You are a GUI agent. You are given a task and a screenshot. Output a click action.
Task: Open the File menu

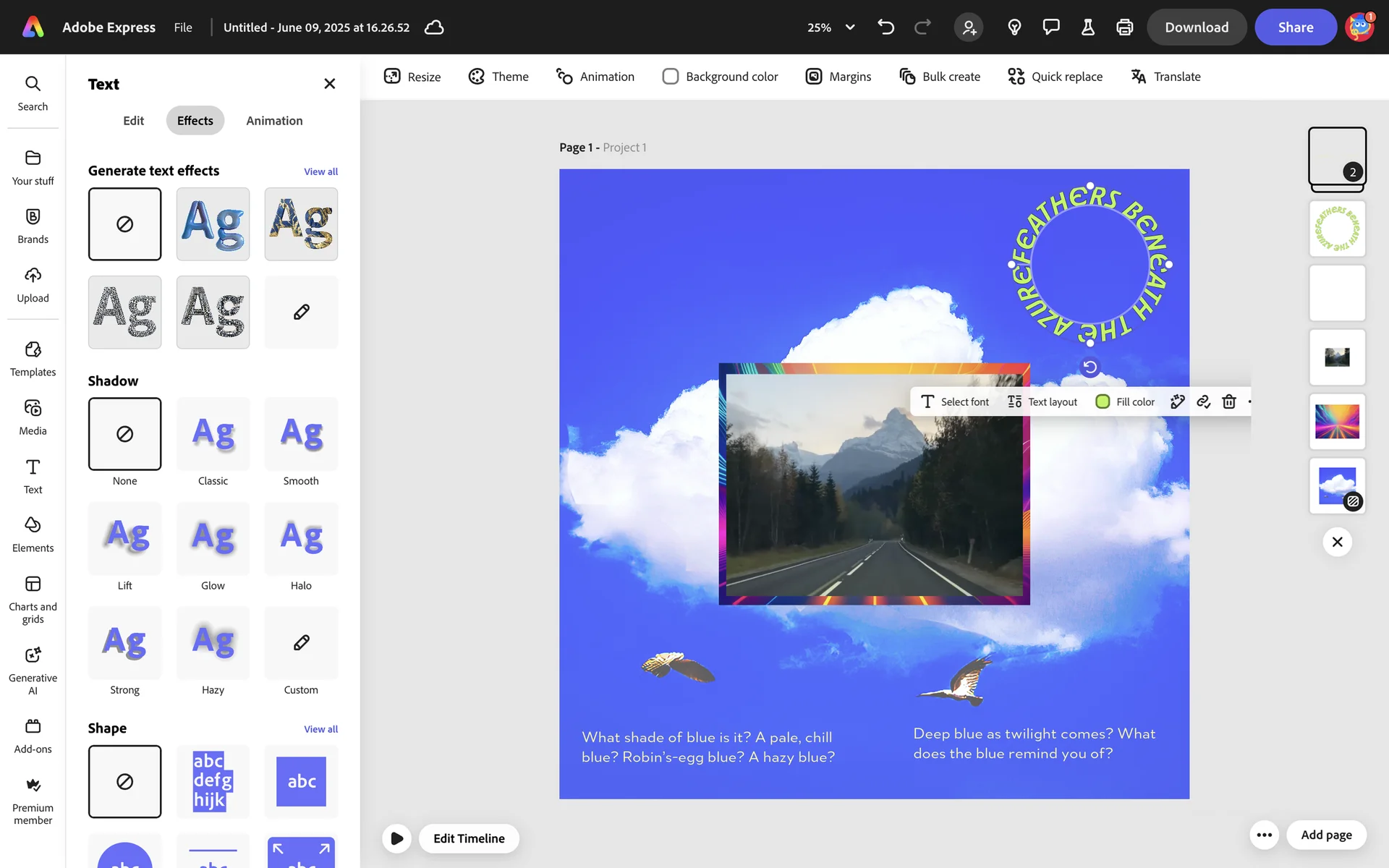183,27
